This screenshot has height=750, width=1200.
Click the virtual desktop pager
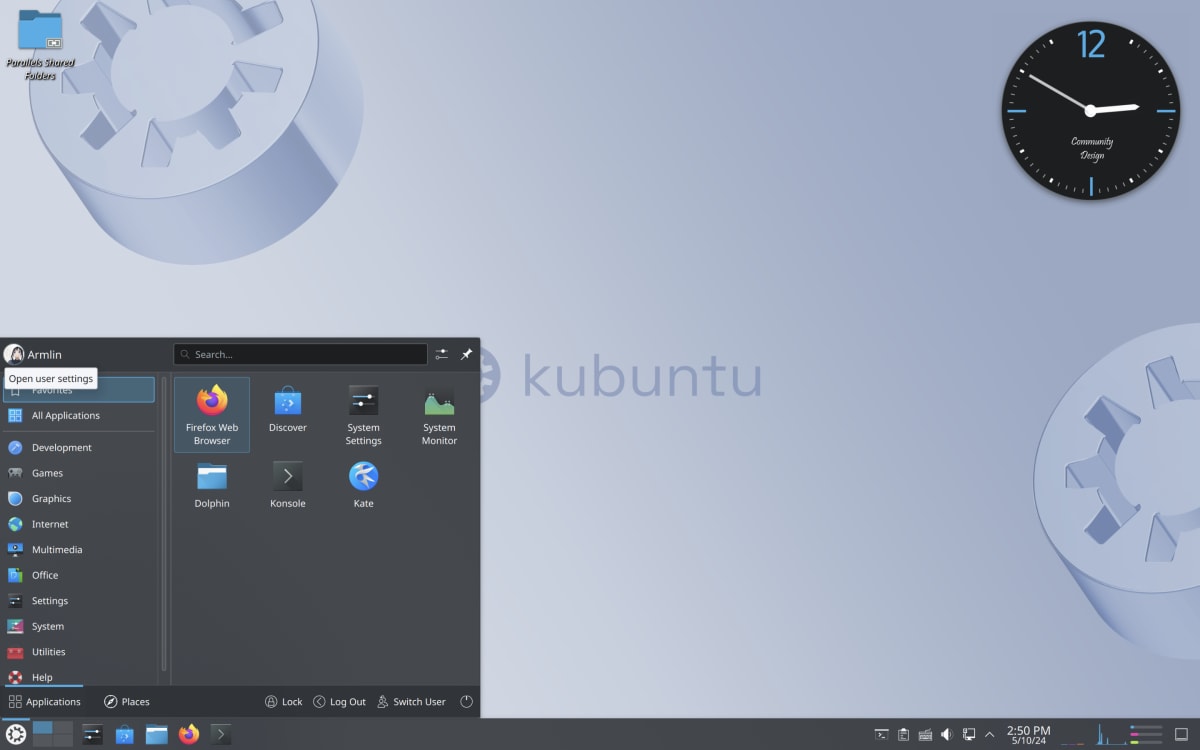53,734
